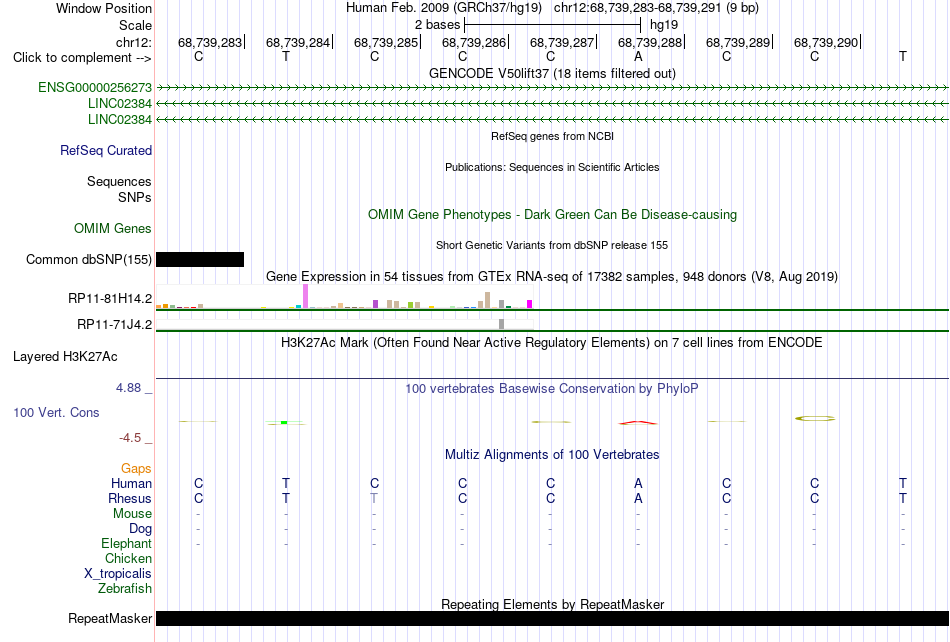Click the '2 bases' scale label
The width and height of the screenshot is (950, 642).
437,25
